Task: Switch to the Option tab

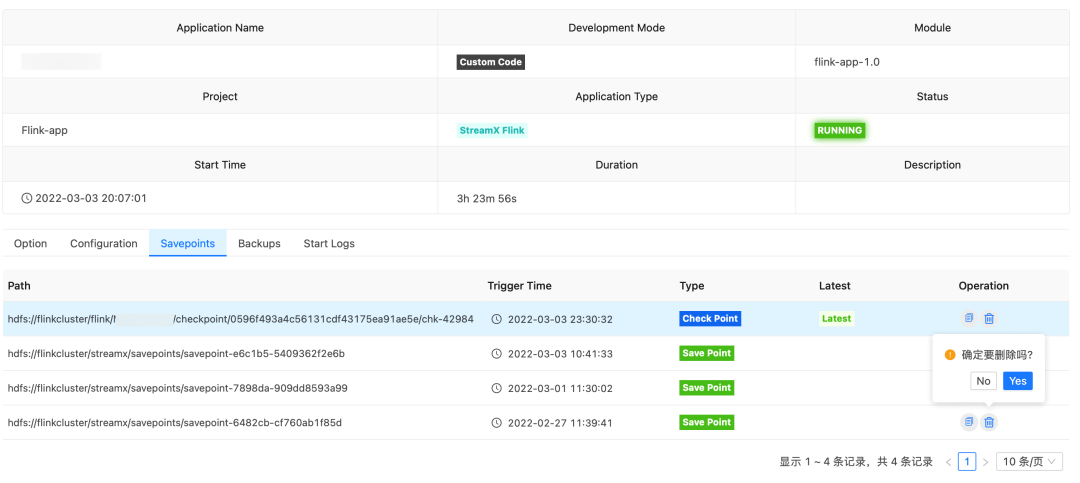Action: tap(30, 243)
